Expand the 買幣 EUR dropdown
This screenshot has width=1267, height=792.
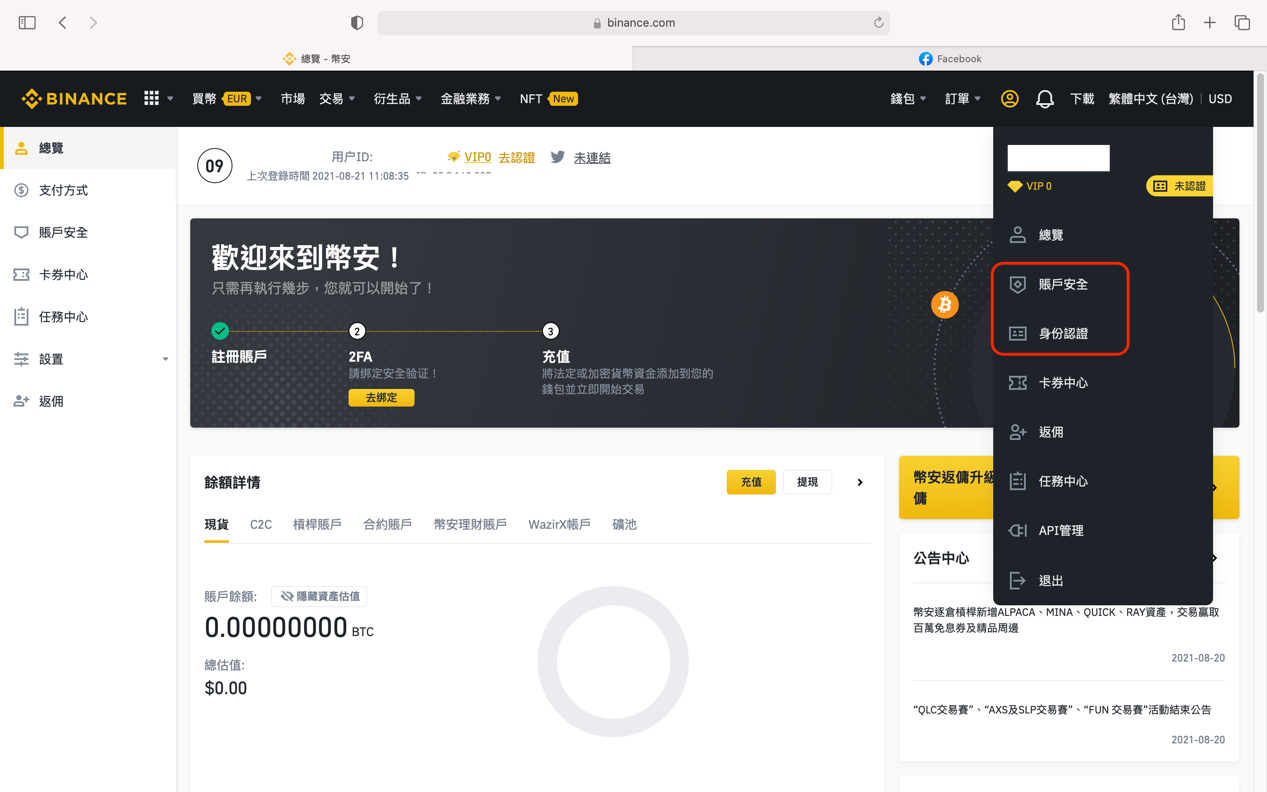[227, 99]
